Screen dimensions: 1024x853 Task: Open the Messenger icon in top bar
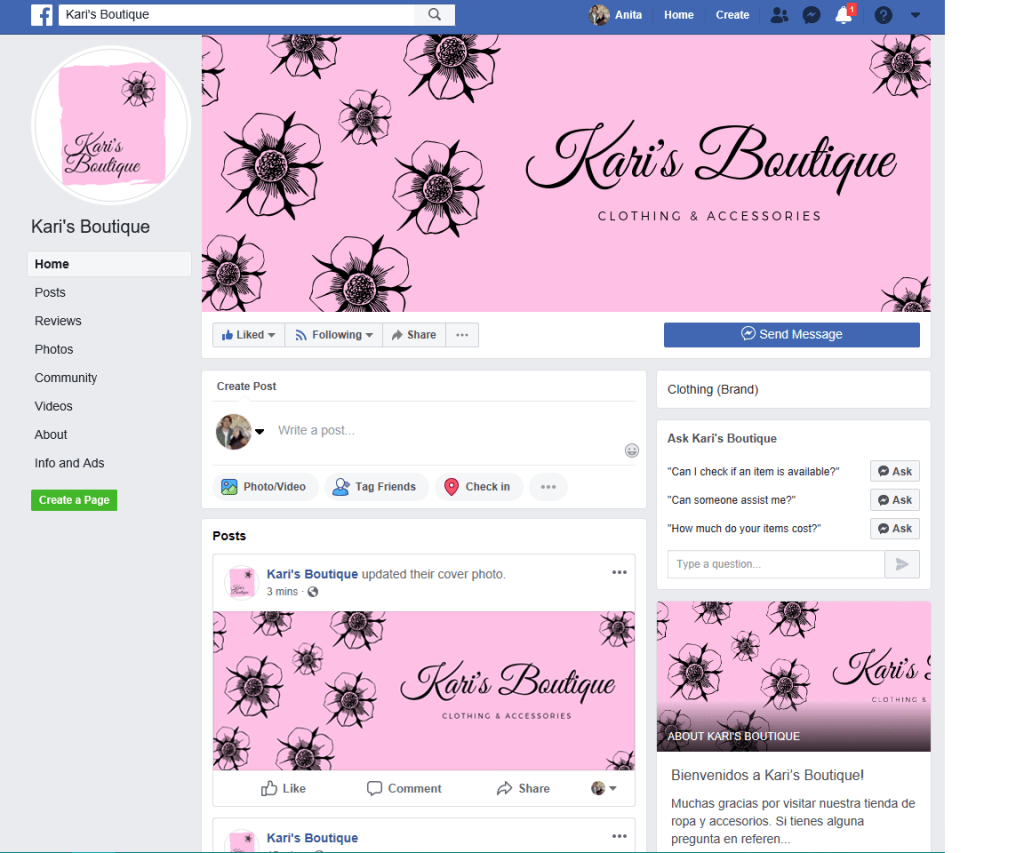tap(812, 15)
